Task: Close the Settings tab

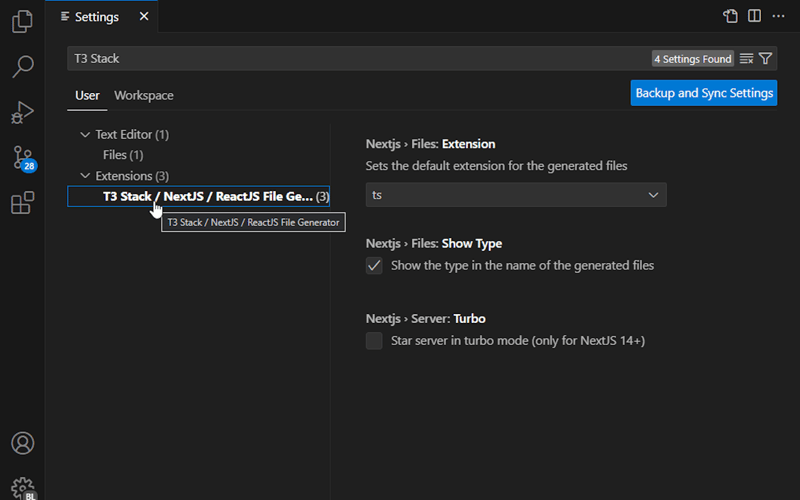Action: tap(144, 16)
